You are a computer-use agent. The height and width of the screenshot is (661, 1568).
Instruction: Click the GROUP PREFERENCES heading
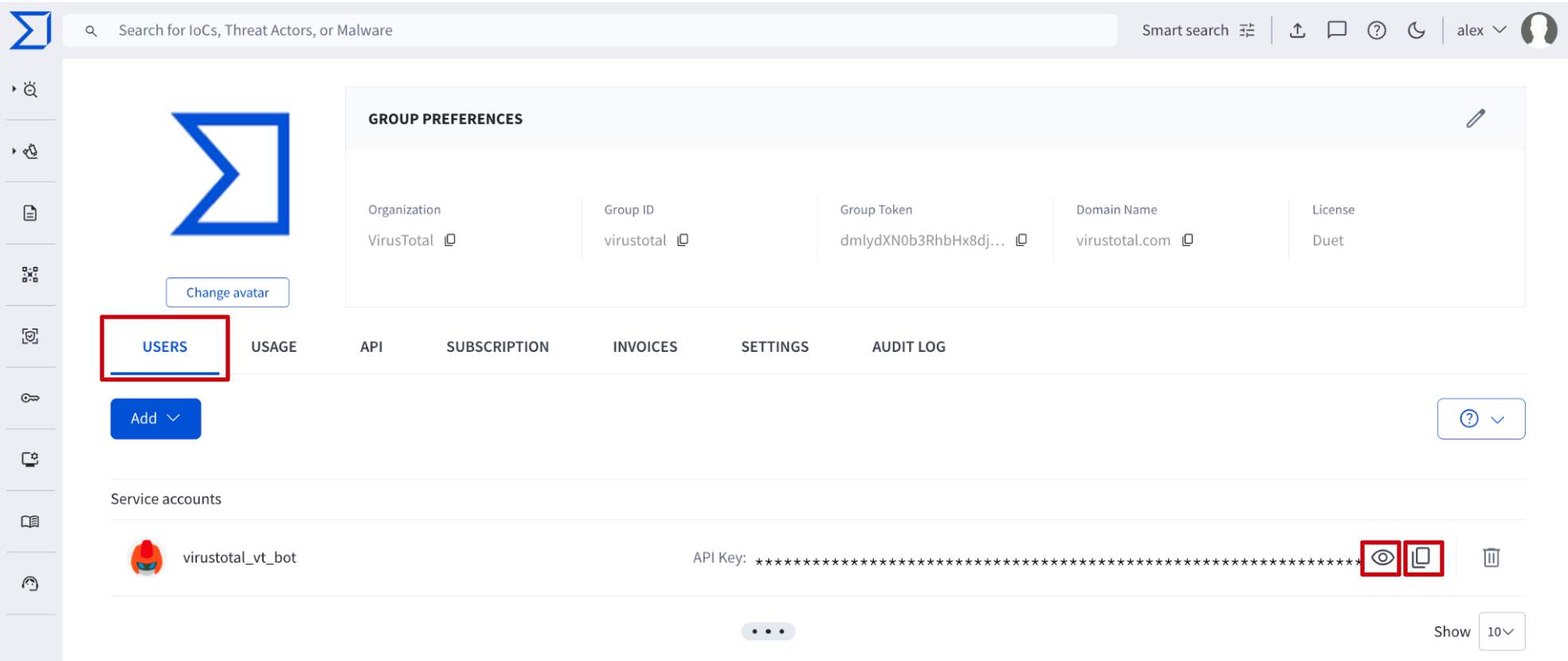(x=445, y=119)
